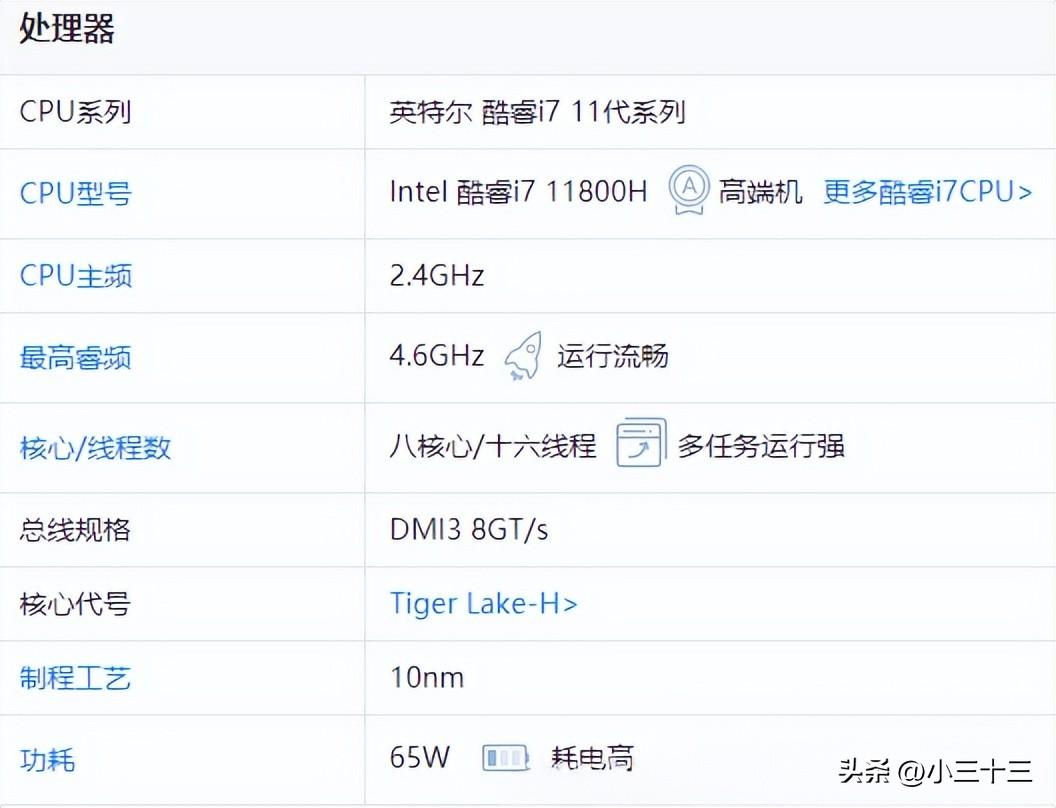Select the 处理器 section heading
Image resolution: width=1056 pixels, height=808 pixels.
pyautogui.click(x=67, y=28)
